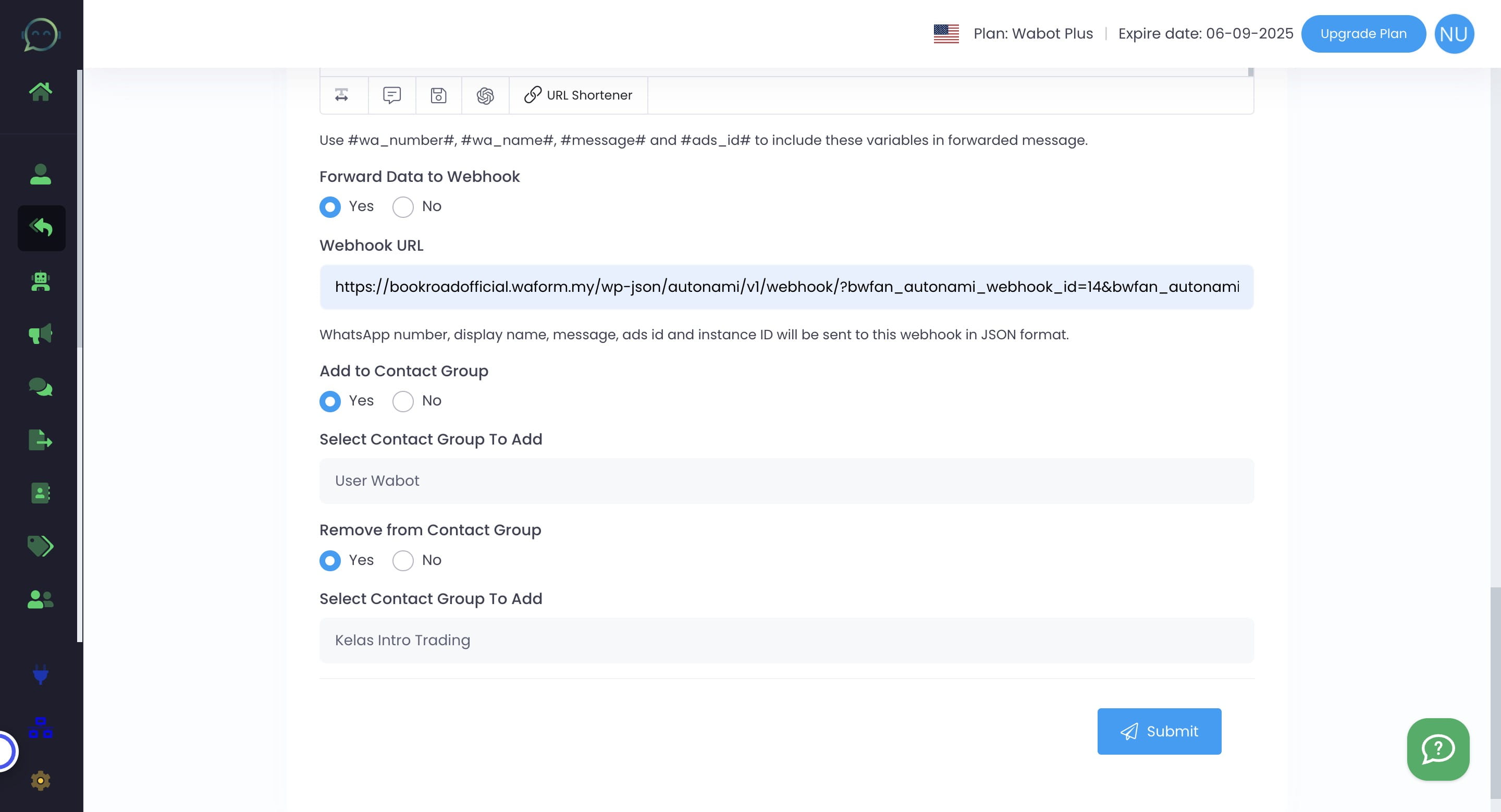Click the plug integrations sidebar icon
Screen dimensions: 1501x812
40,674
